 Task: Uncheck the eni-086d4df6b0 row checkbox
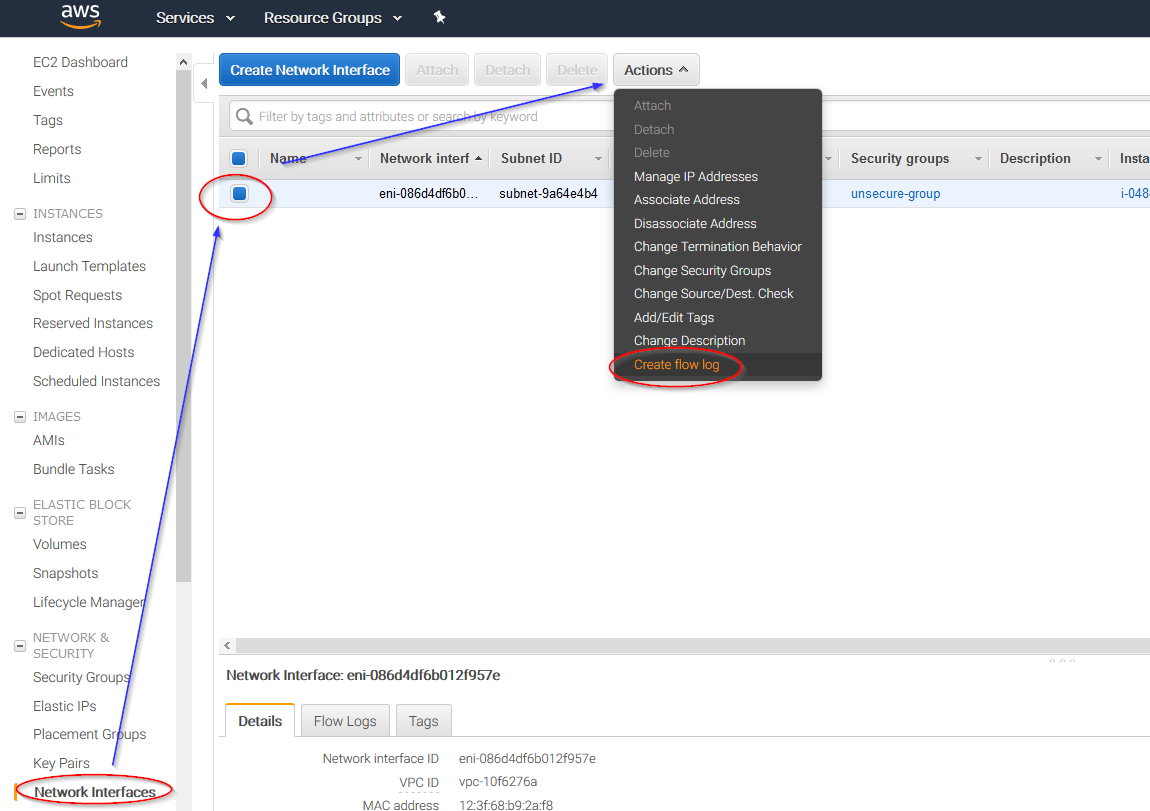[x=239, y=194]
